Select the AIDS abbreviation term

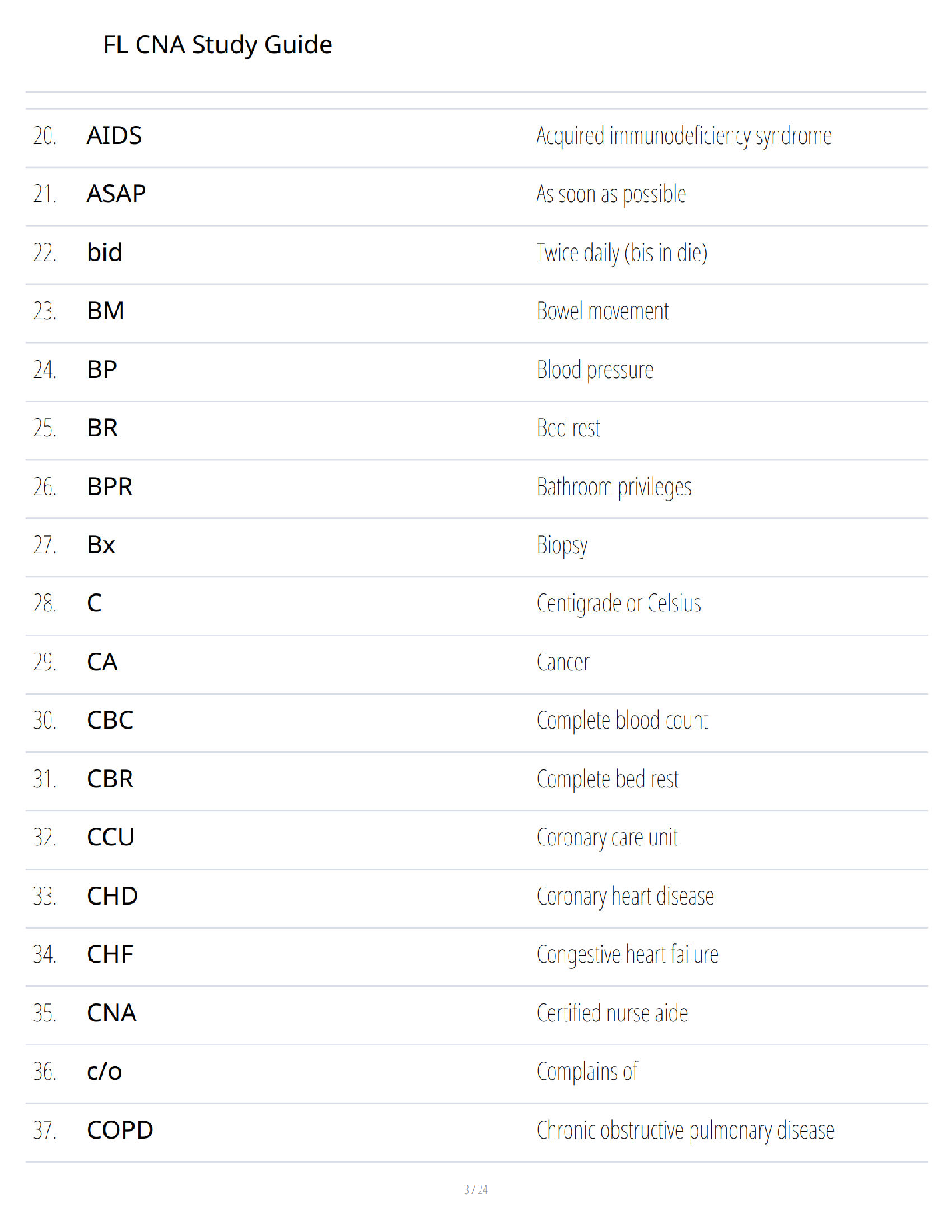coord(114,135)
